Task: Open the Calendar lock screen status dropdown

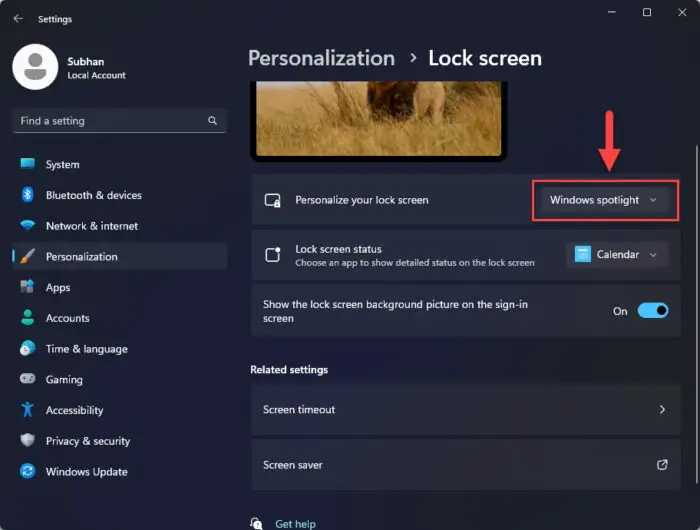Action: (617, 255)
